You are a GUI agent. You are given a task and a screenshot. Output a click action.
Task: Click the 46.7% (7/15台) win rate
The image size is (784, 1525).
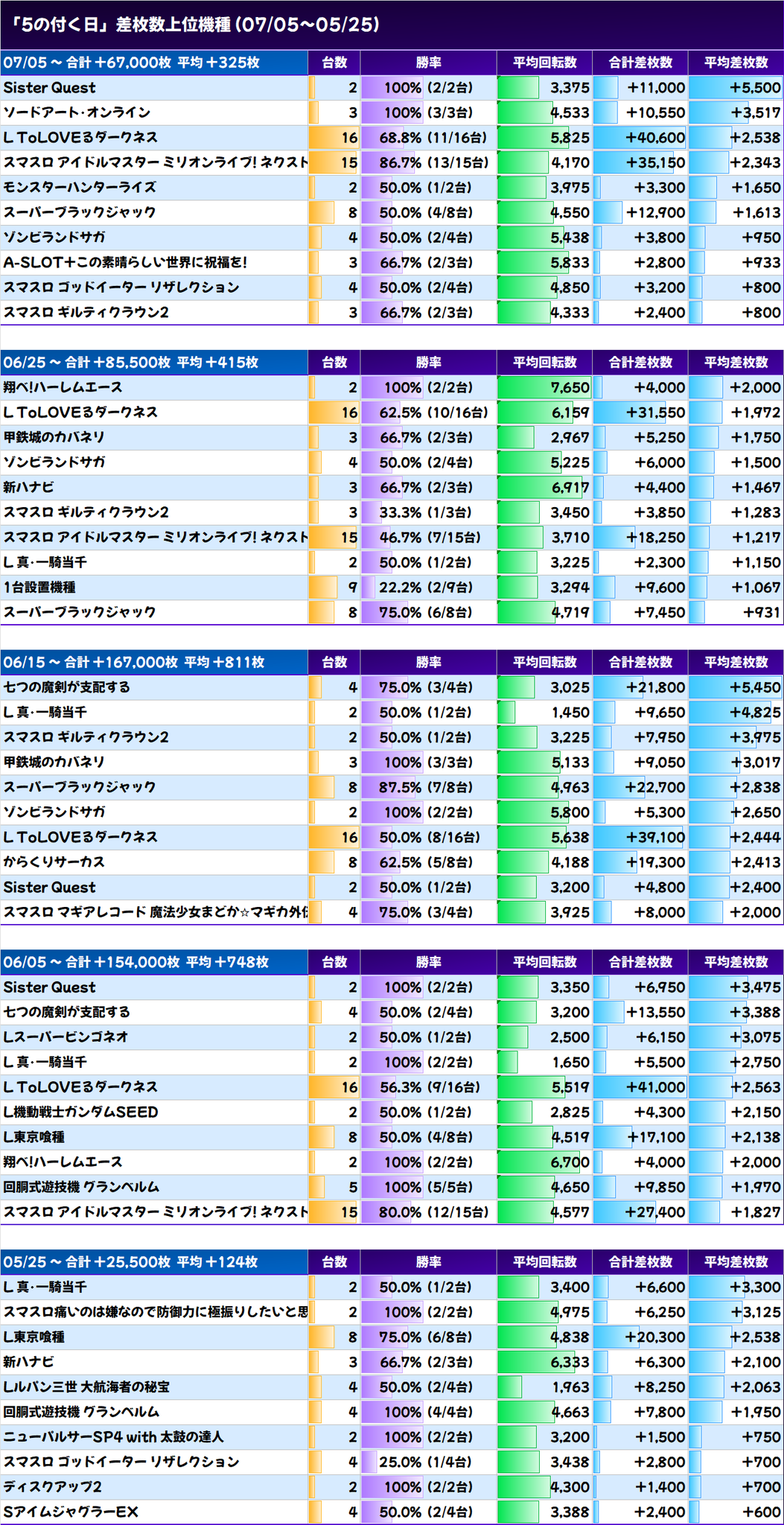point(430,538)
